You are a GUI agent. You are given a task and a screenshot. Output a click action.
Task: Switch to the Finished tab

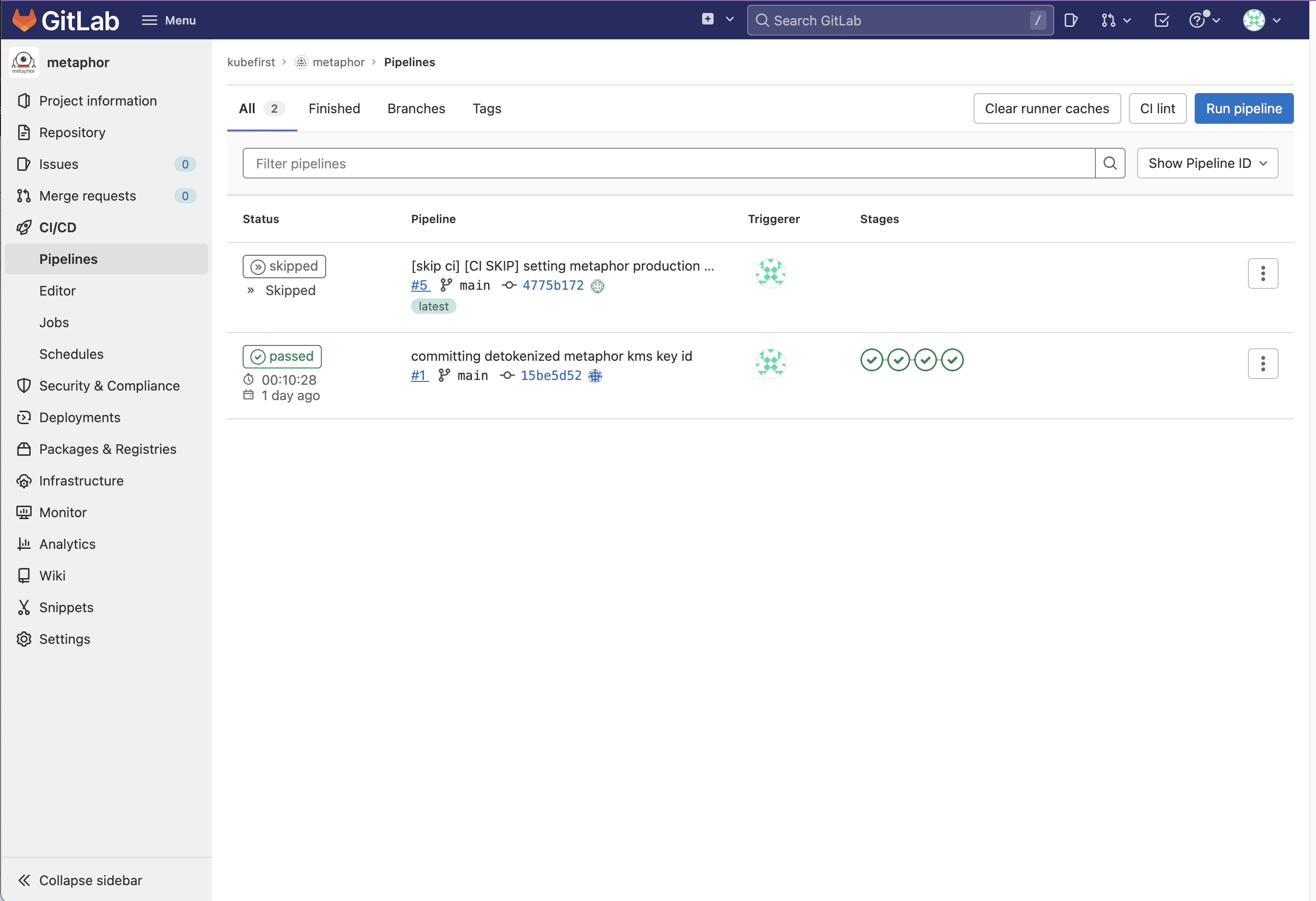click(x=334, y=109)
